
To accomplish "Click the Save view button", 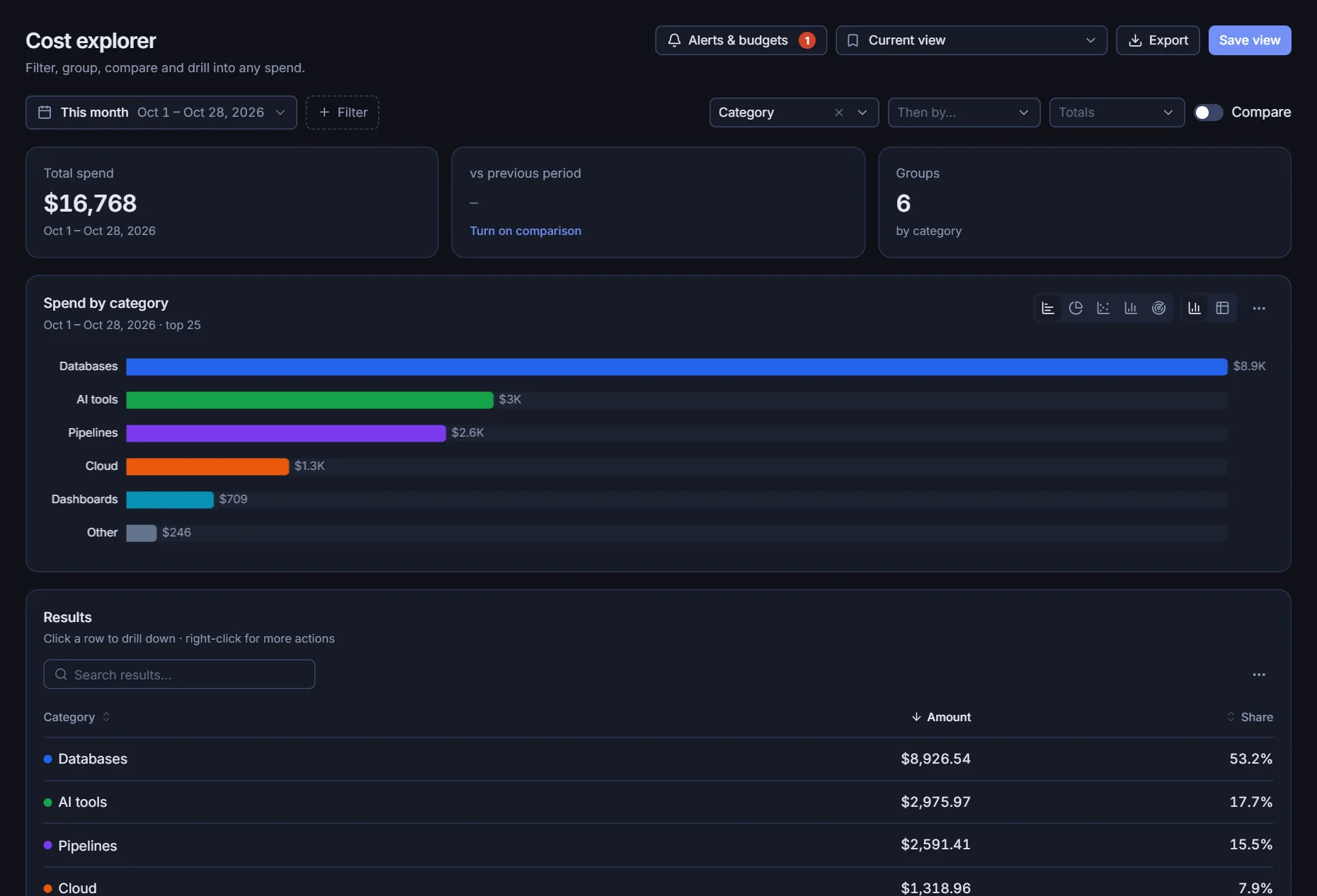I will pos(1250,40).
